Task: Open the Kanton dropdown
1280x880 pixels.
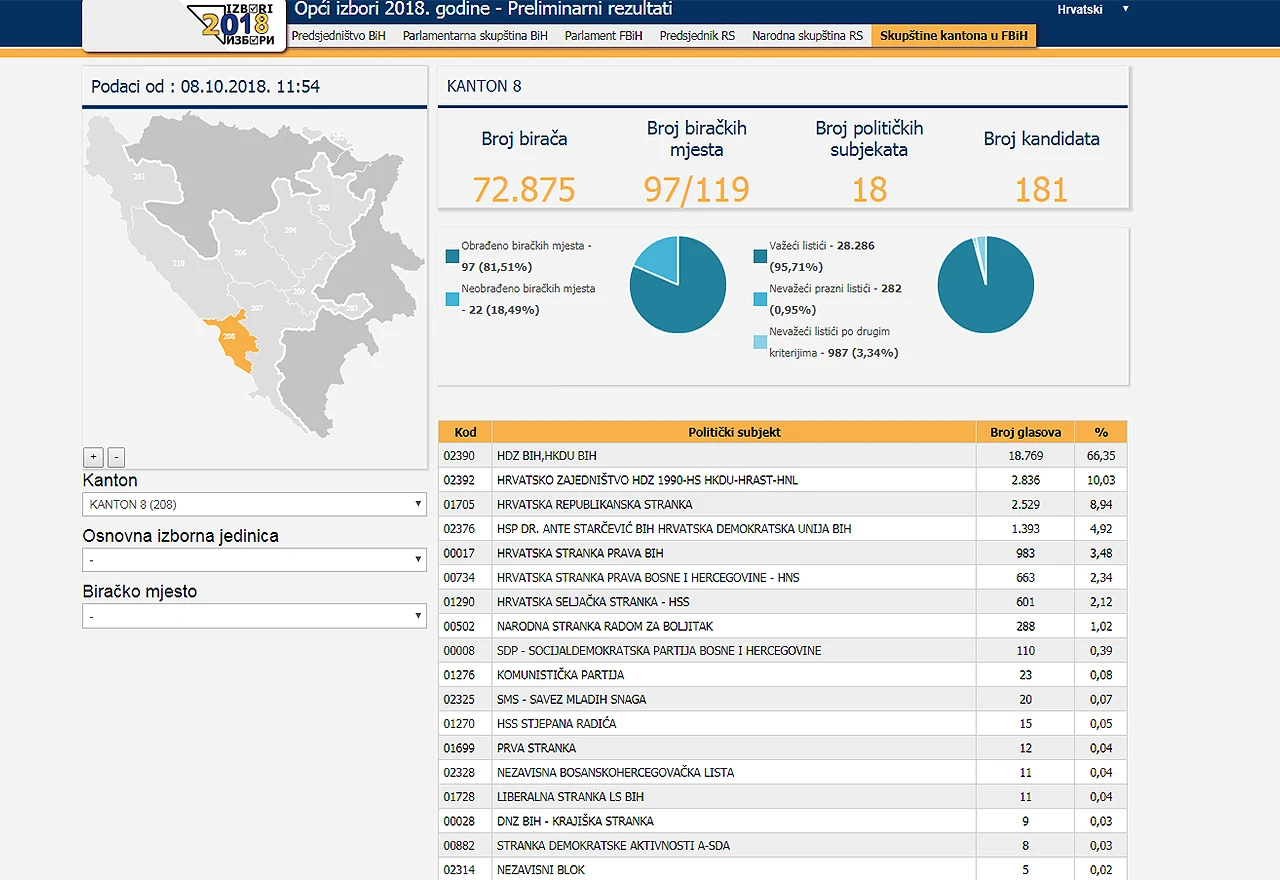Action: tap(255, 504)
